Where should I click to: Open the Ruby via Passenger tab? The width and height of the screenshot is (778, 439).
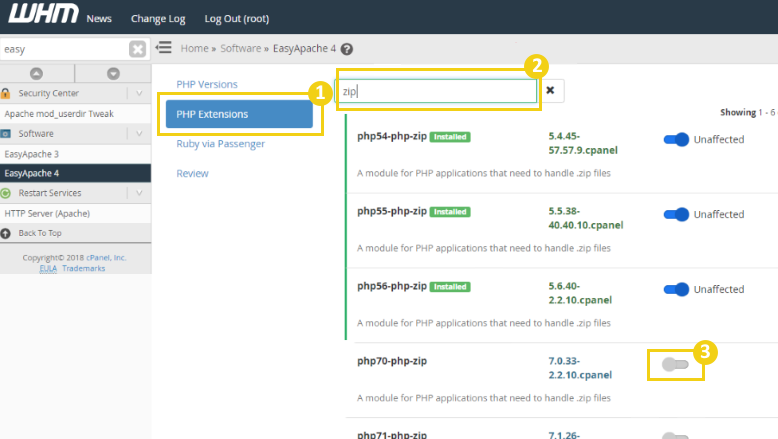coord(220,144)
